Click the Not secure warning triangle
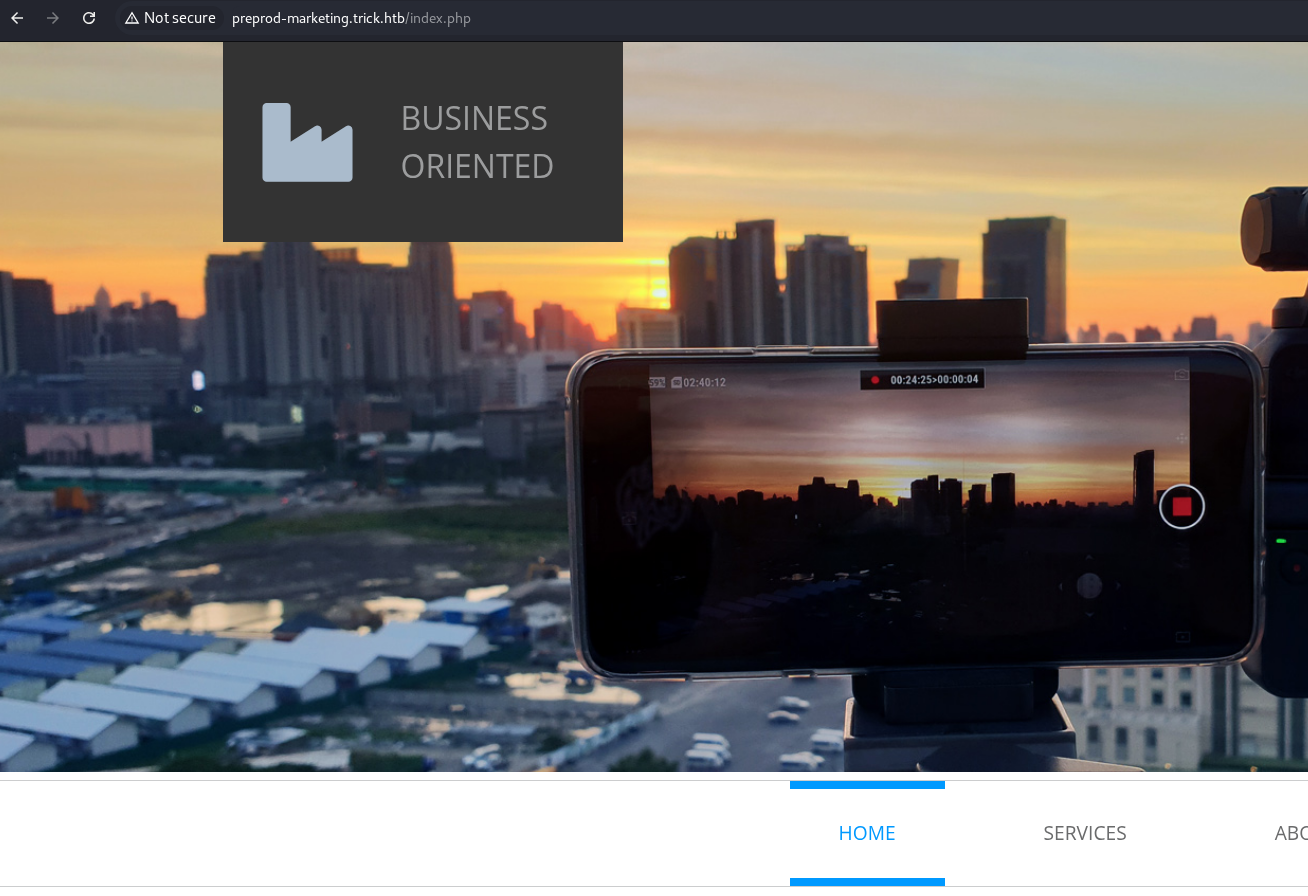Image resolution: width=1308 pixels, height=896 pixels. [x=131, y=18]
